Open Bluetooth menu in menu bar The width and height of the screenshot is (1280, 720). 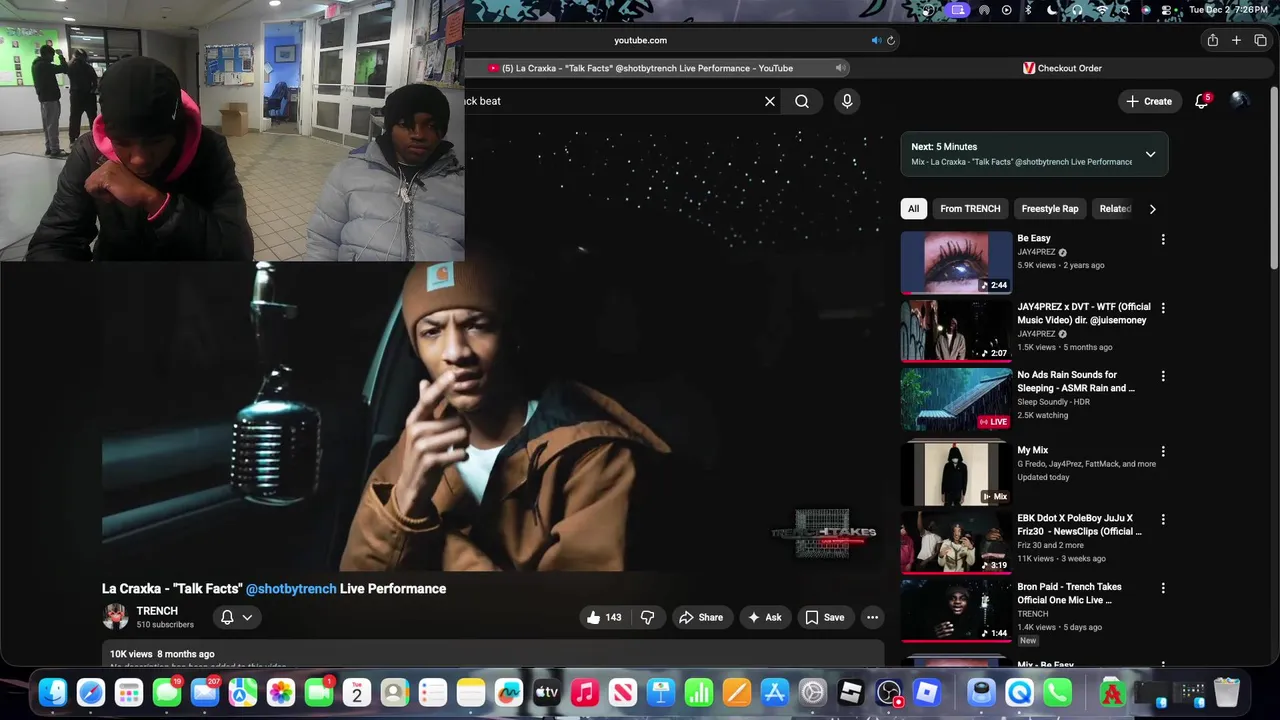click(x=1029, y=10)
